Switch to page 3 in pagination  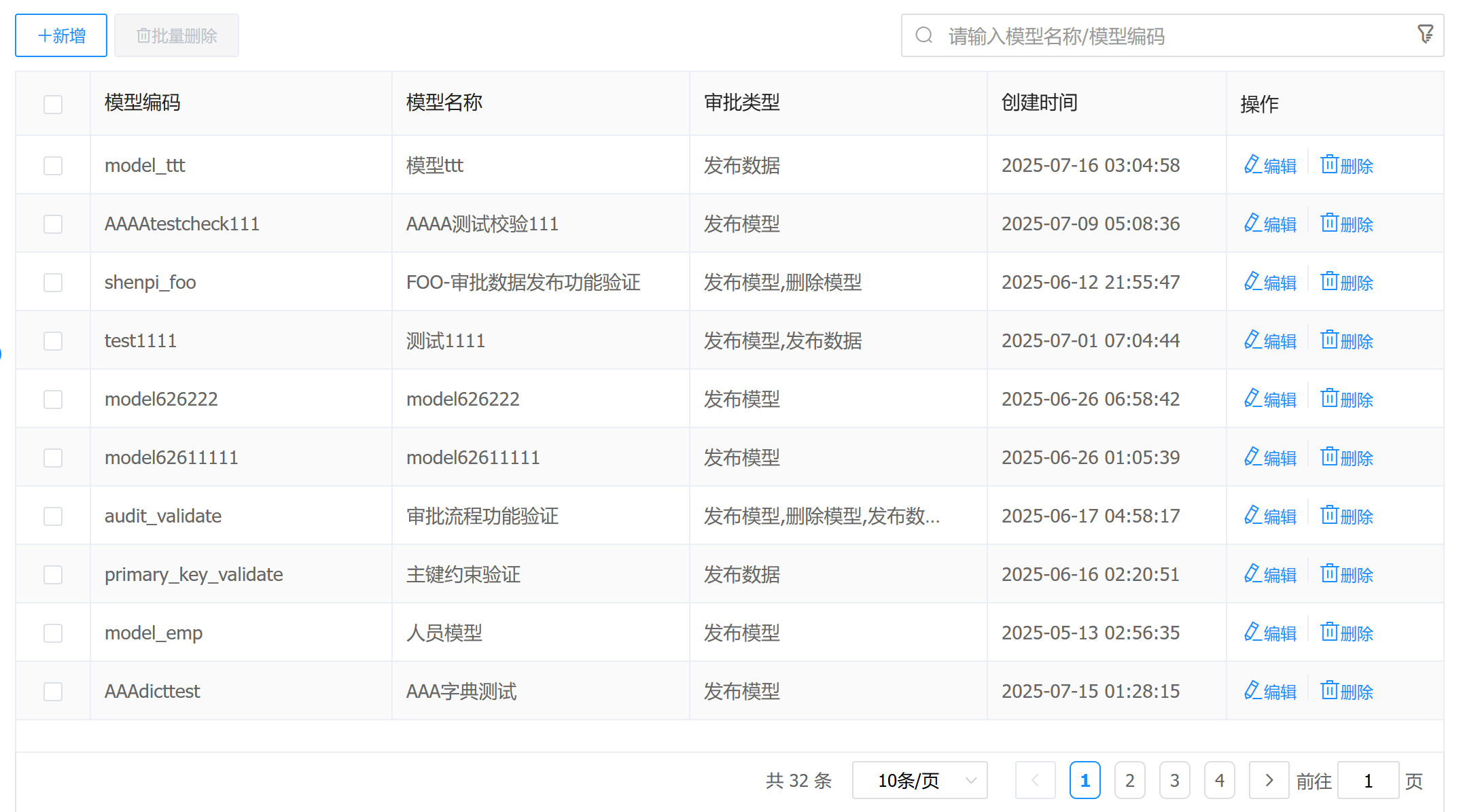click(1174, 780)
